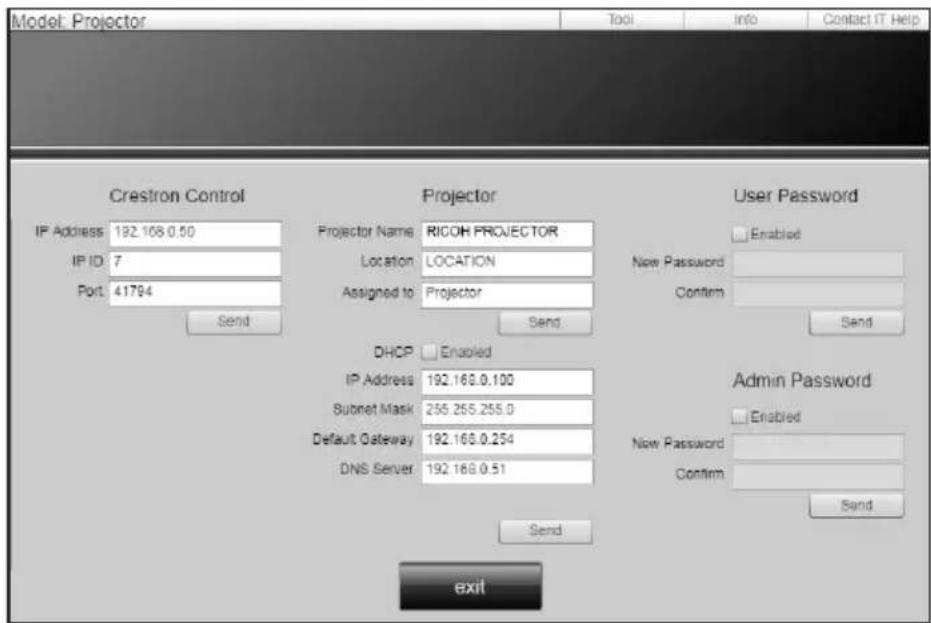
Task: Click the DNS Server field
Action: coord(507,470)
